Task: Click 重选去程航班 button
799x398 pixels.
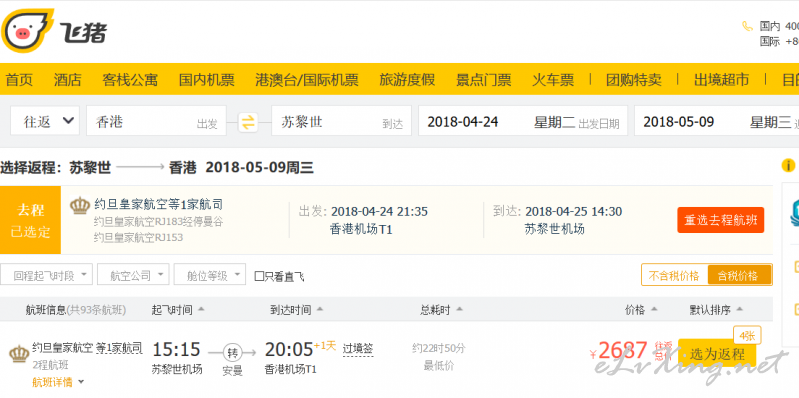Action: pyautogui.click(x=721, y=220)
